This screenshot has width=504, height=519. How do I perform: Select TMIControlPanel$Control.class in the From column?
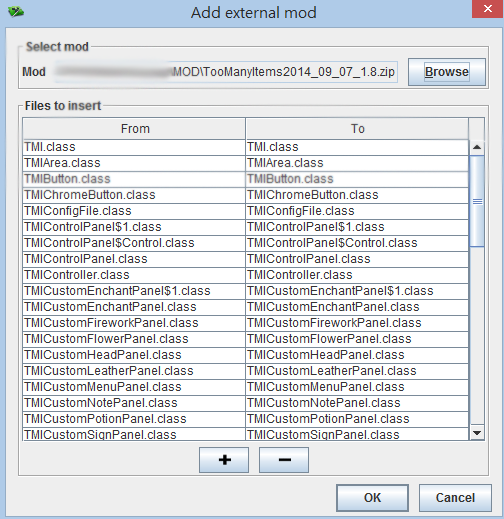[134, 243]
